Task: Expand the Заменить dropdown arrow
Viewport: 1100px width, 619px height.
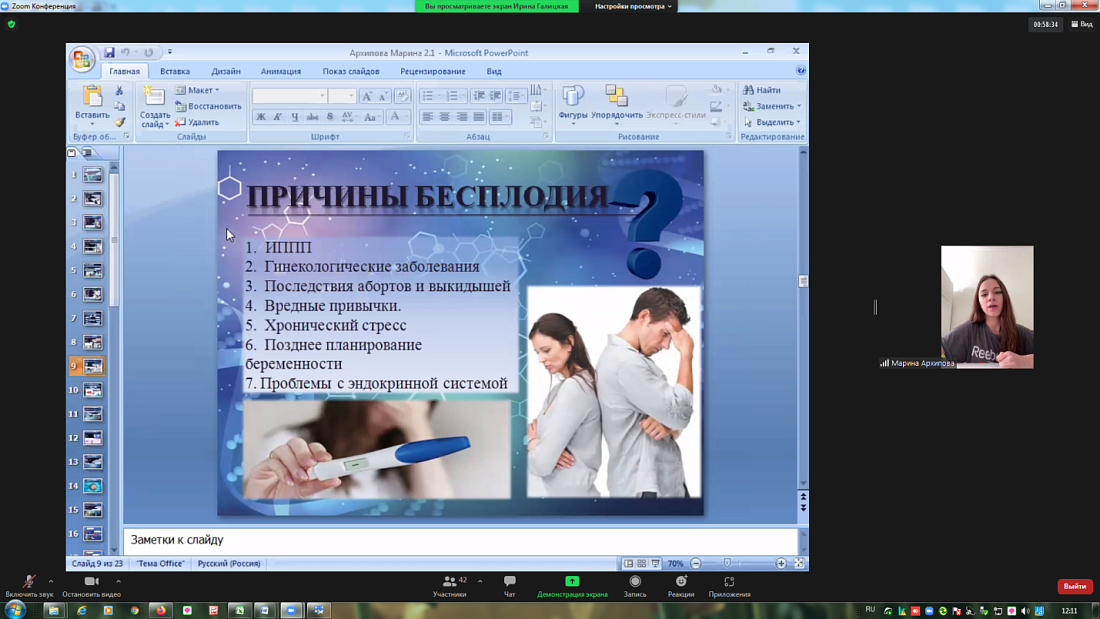Action: (x=799, y=105)
